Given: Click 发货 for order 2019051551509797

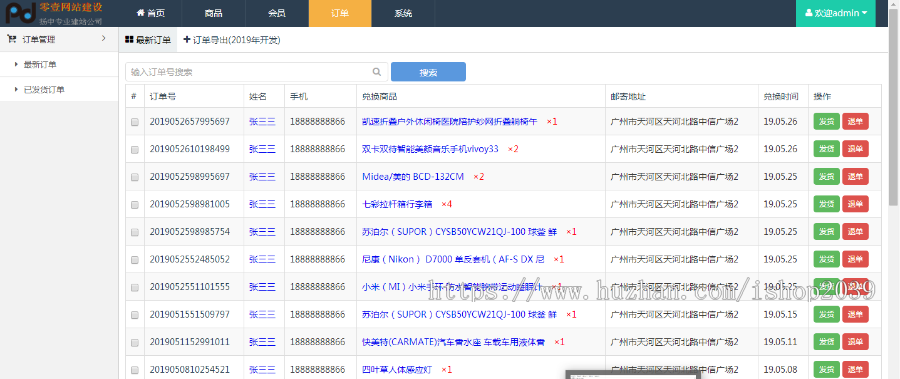Looking at the screenshot, I should pyautogui.click(x=827, y=314).
